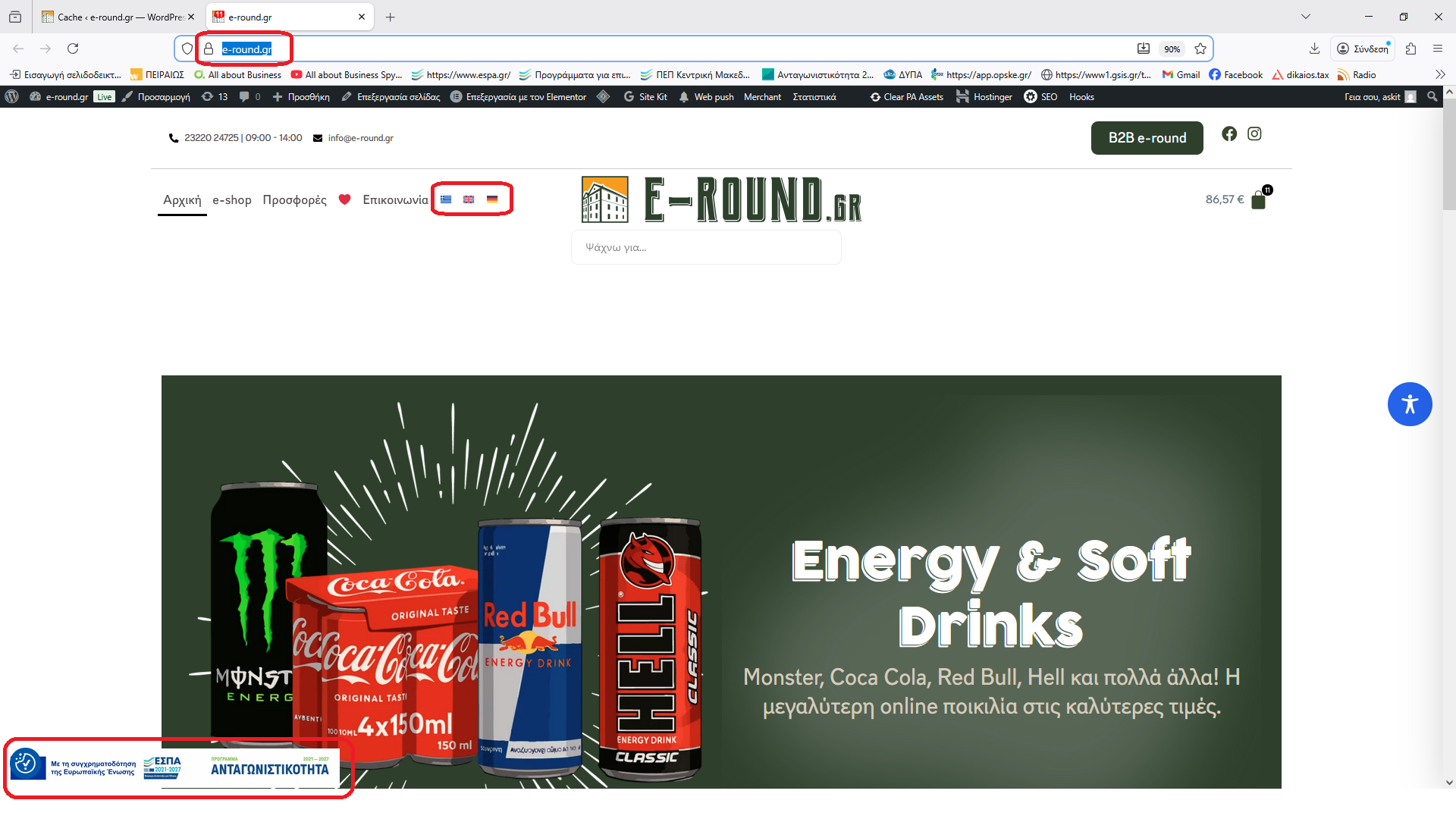Bookmark this page with the star icon
Viewport: 1456px width, 819px height.
1200,49
